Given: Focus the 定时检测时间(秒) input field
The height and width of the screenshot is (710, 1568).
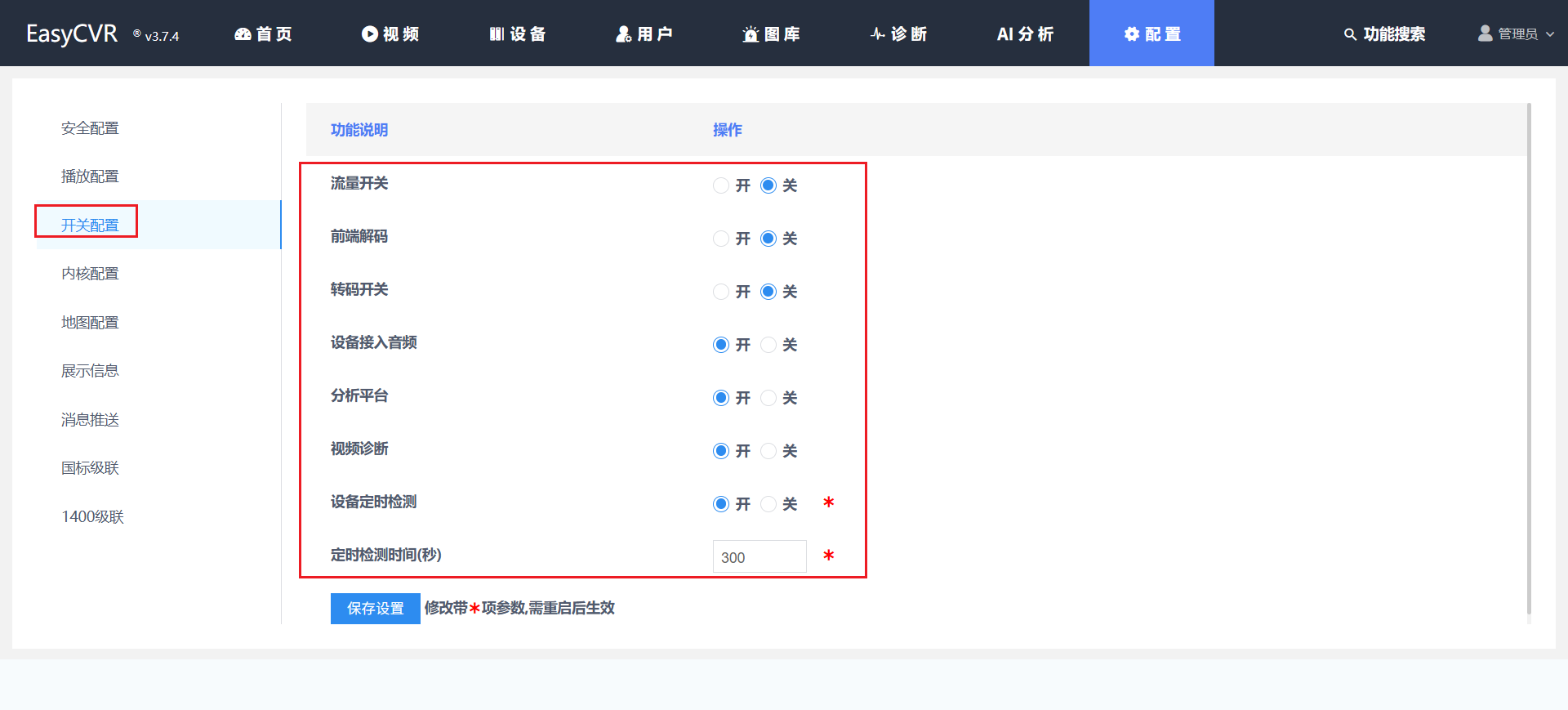Looking at the screenshot, I should pyautogui.click(x=759, y=557).
